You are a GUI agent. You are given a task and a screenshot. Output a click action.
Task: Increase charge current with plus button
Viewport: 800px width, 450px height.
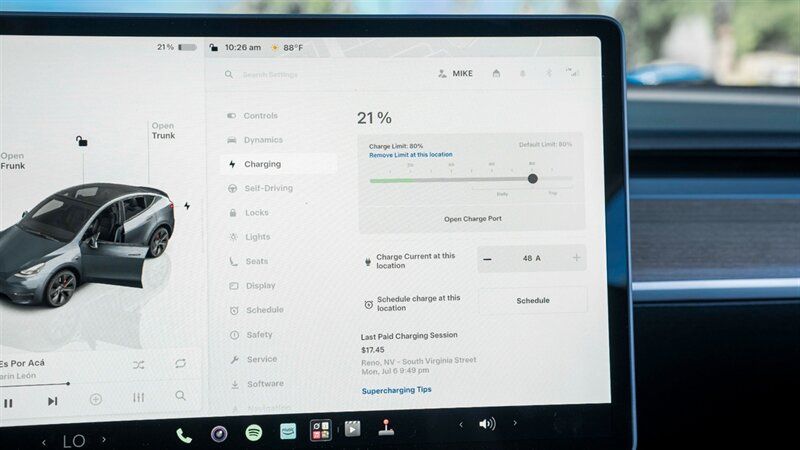click(576, 258)
